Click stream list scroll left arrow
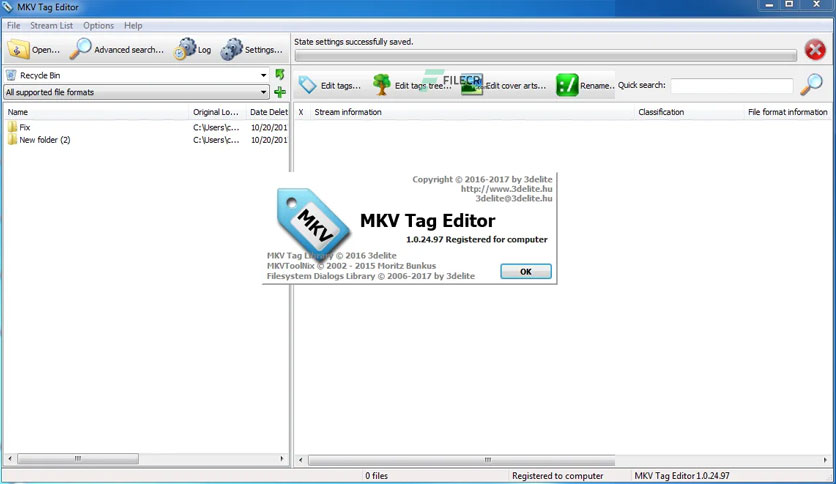Screen dimensions: 836x484 click(301, 459)
